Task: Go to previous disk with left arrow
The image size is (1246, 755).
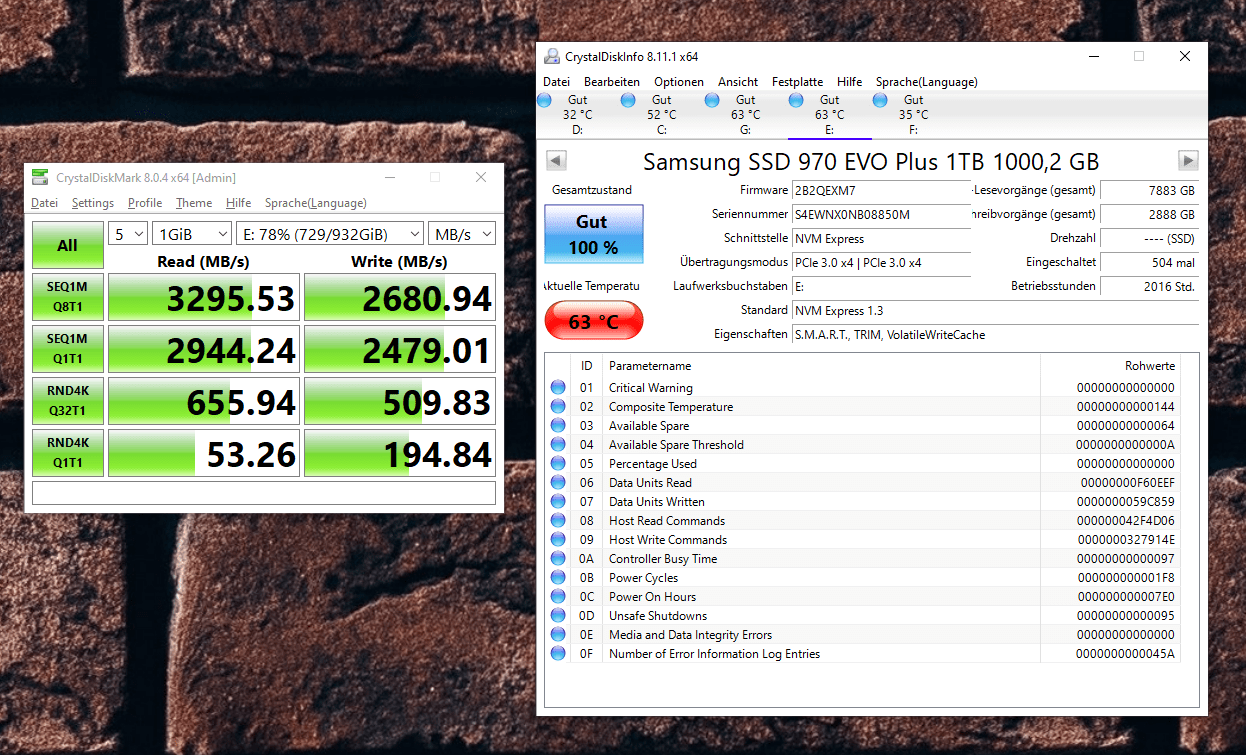Action: [x=557, y=160]
